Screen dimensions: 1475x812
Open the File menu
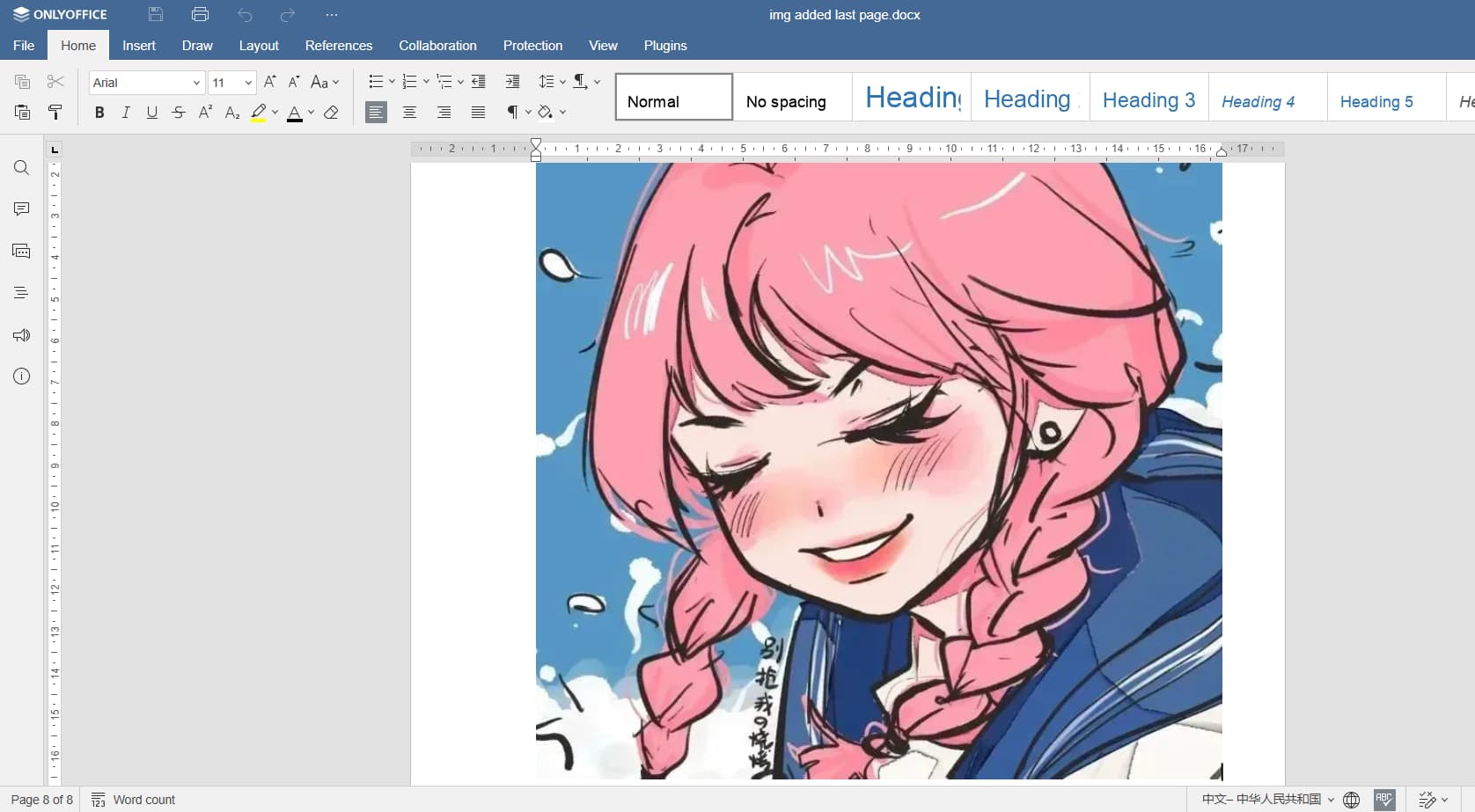(24, 45)
